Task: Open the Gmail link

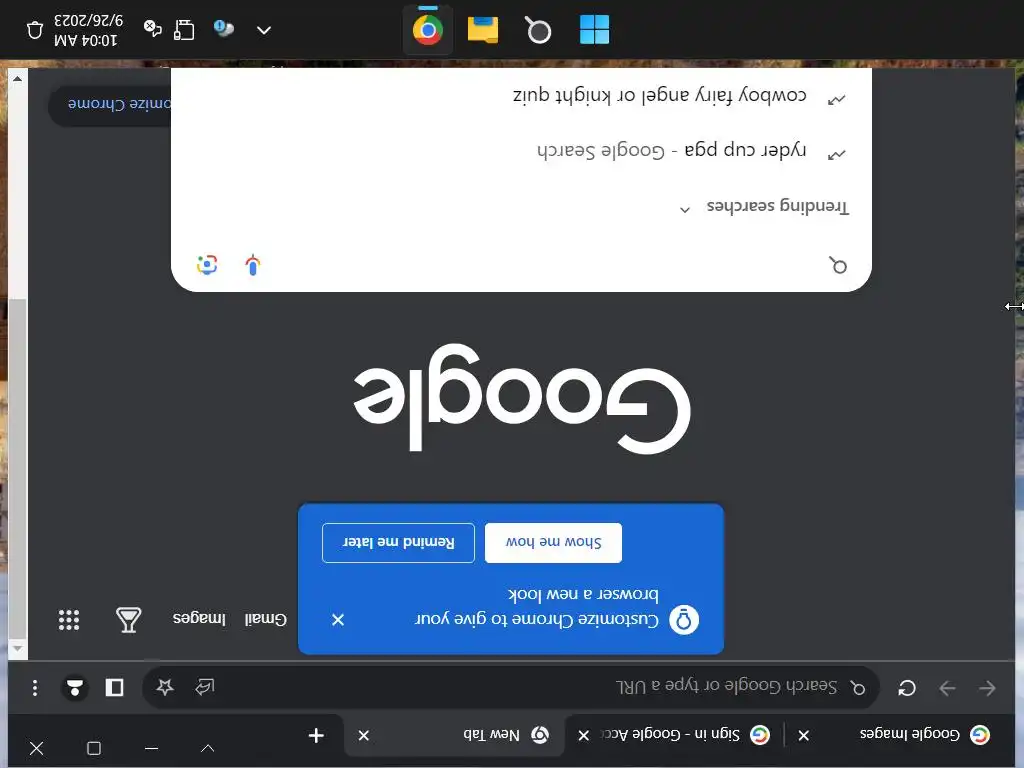Action: [x=265, y=619]
